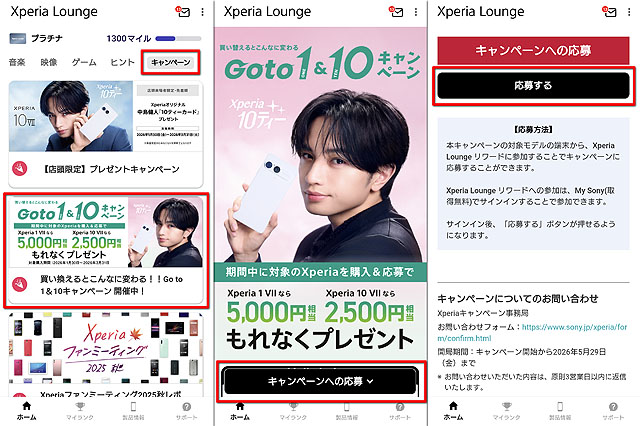Open the Goto 1&10 campaign card
The image size is (640, 426).
click(x=106, y=250)
